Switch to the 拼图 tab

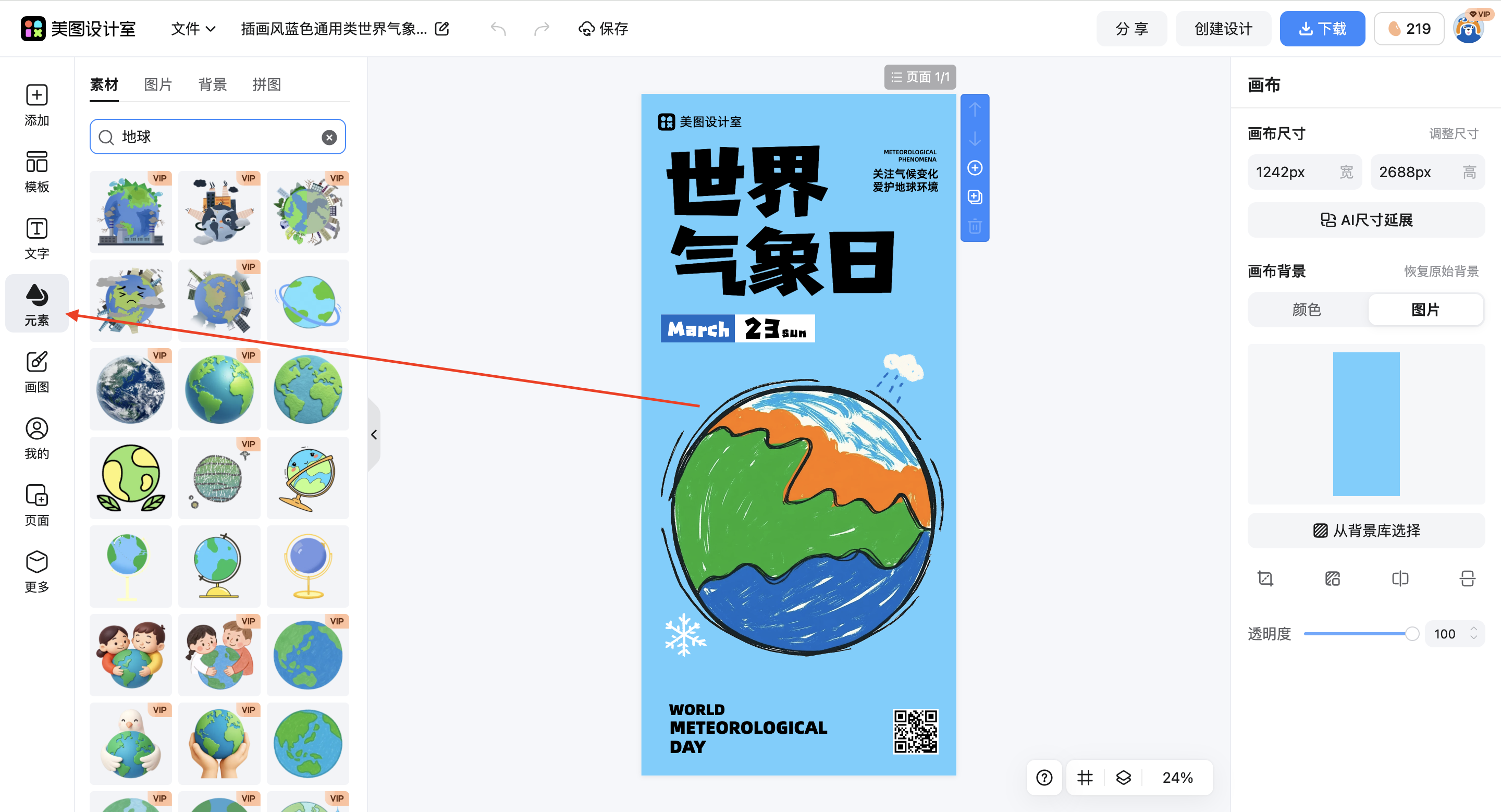coord(266,84)
